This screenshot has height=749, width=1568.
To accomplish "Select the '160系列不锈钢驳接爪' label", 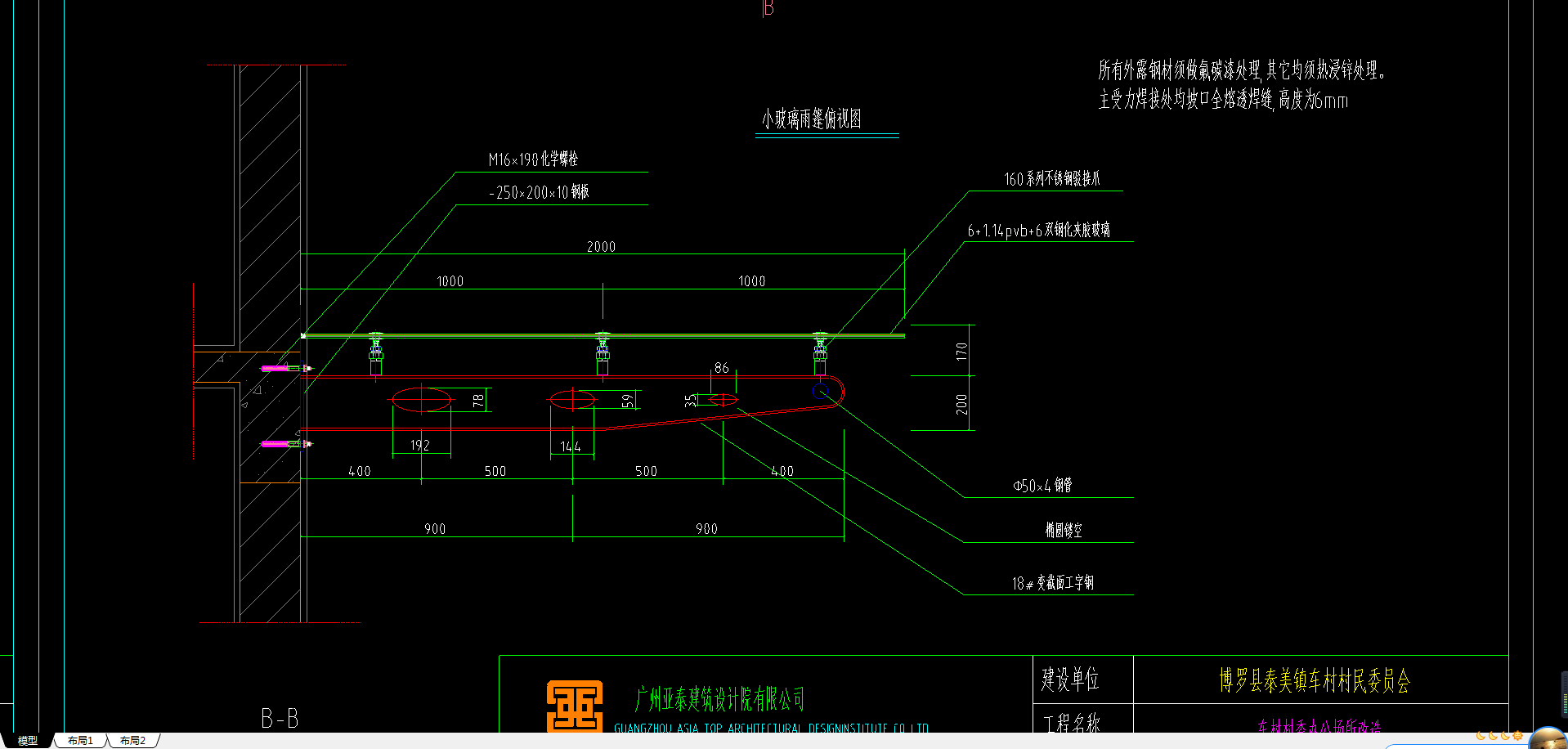I will (x=1051, y=179).
